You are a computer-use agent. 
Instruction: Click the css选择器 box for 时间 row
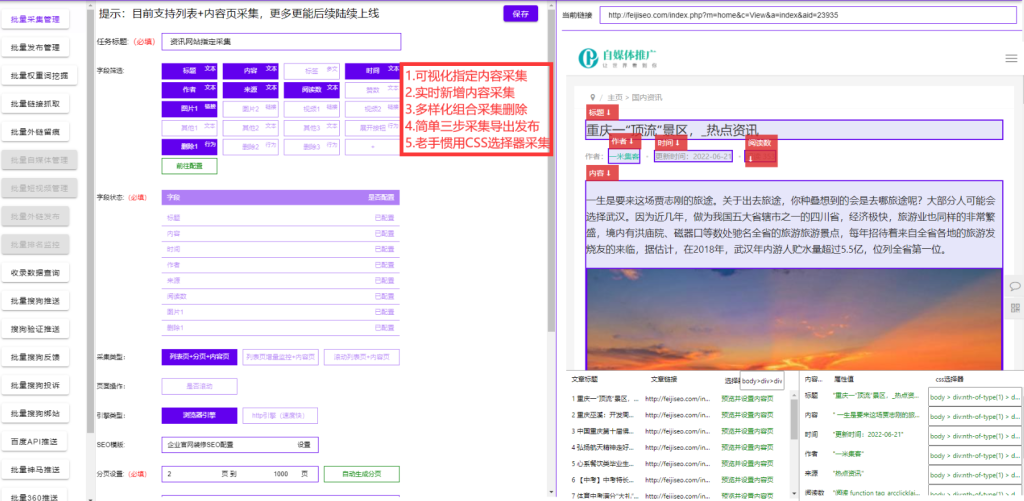pos(974,434)
